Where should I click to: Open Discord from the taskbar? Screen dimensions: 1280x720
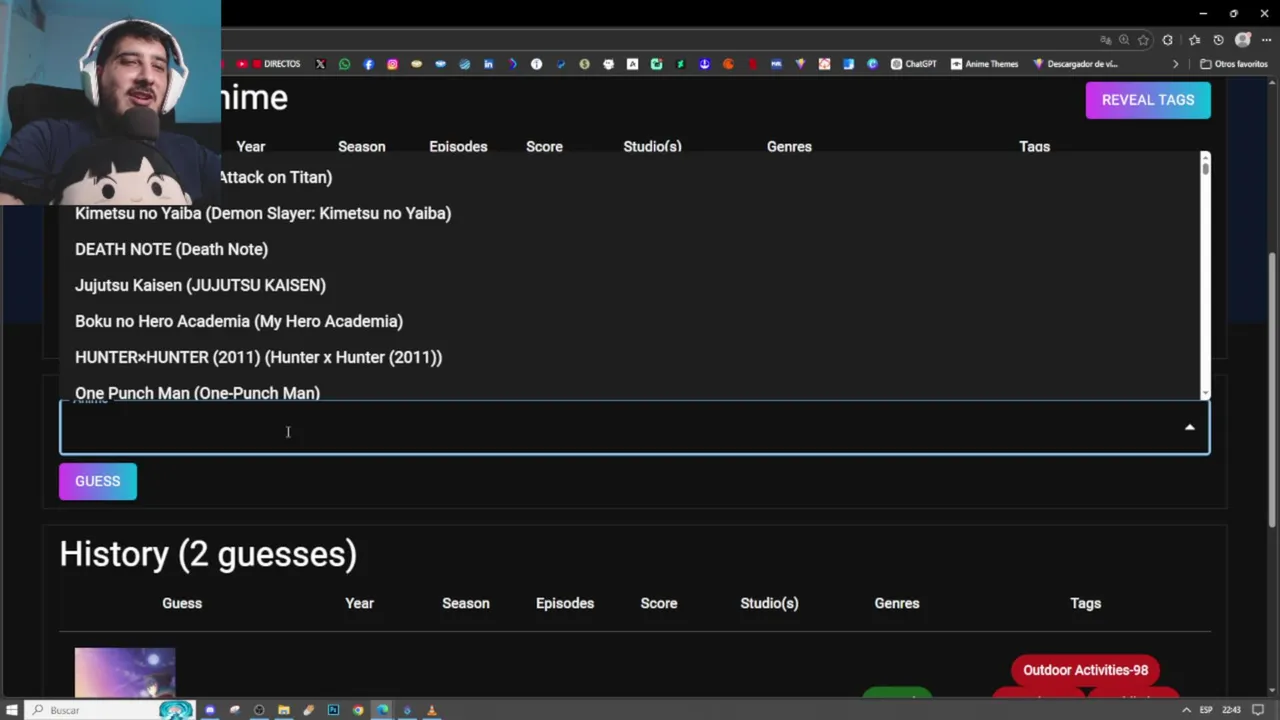point(210,710)
